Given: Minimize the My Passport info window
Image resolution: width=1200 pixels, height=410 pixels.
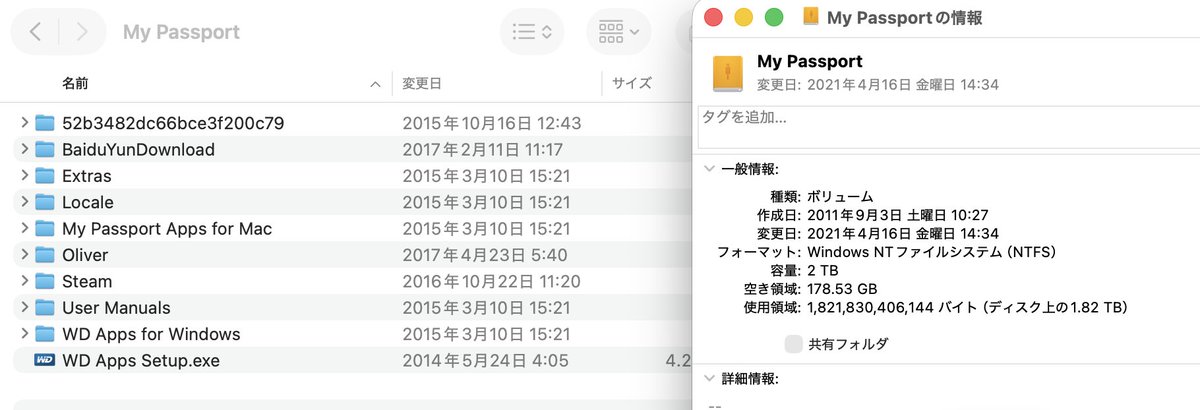Looking at the screenshot, I should pyautogui.click(x=743, y=17).
